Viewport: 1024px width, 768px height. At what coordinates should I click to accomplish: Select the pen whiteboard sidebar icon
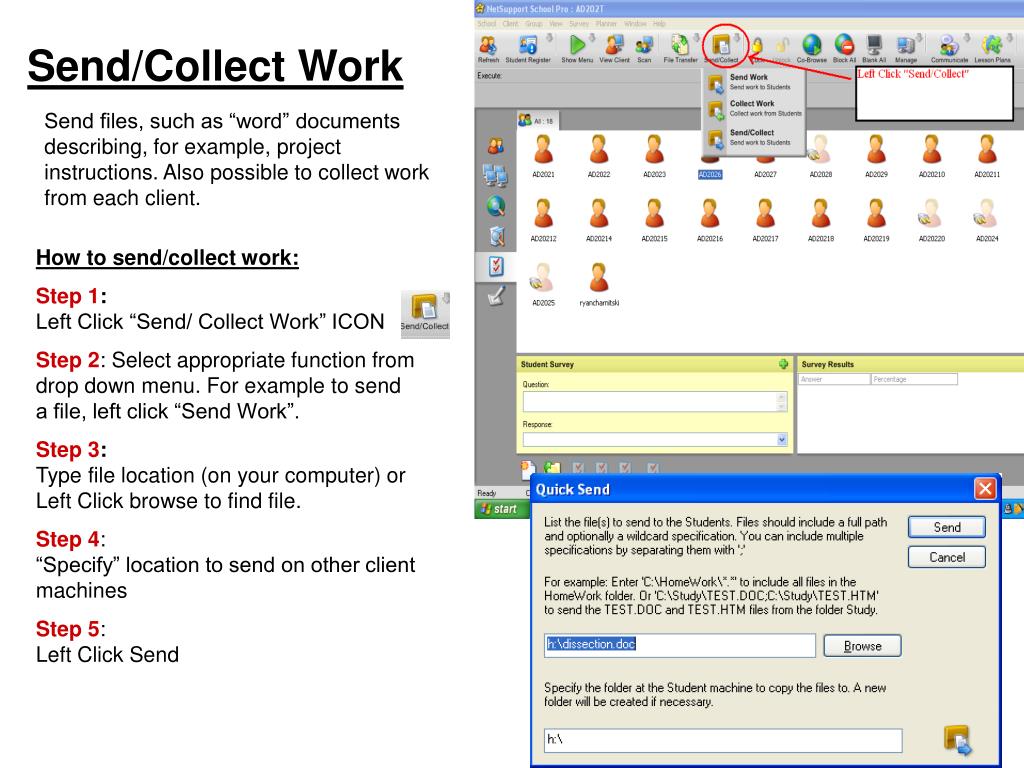(496, 296)
